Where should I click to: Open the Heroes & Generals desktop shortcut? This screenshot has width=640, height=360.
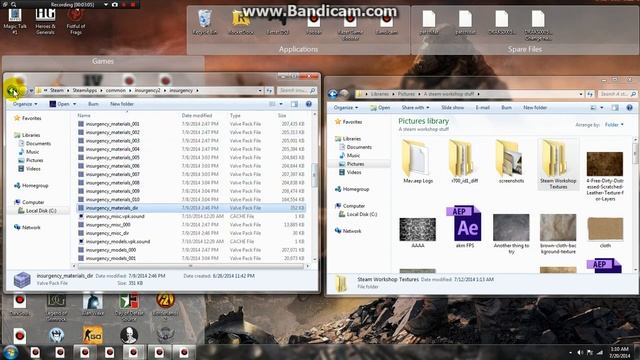click(45, 20)
